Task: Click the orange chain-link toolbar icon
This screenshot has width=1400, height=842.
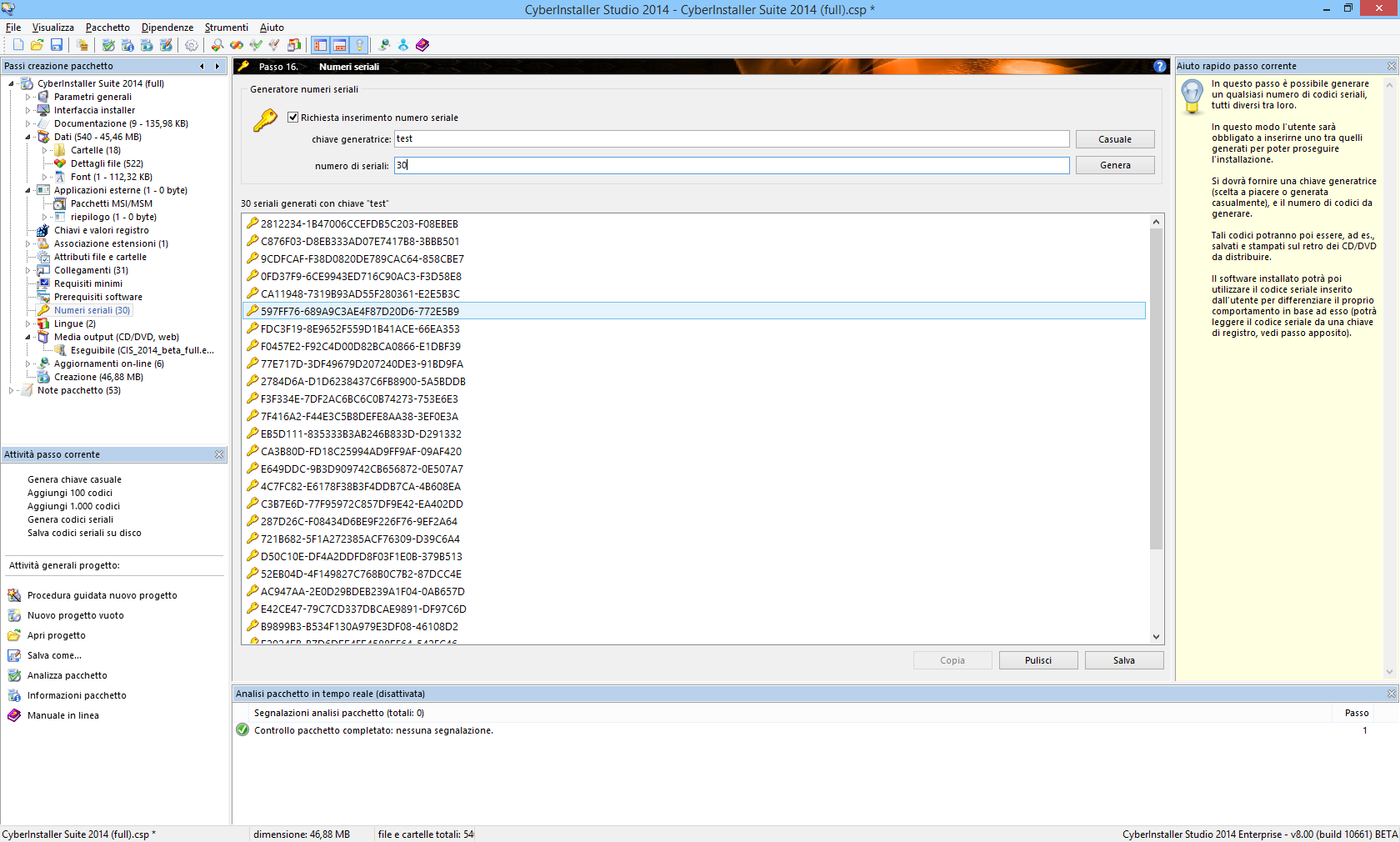Action: [x=237, y=45]
